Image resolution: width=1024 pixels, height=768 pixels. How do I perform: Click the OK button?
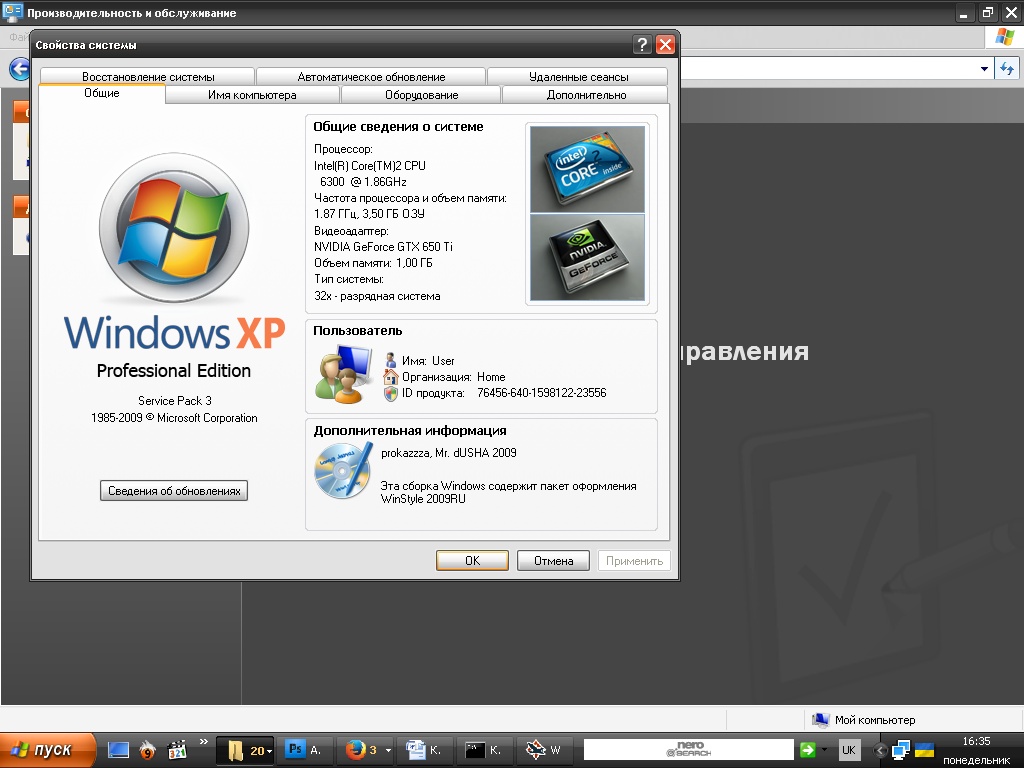(472, 560)
